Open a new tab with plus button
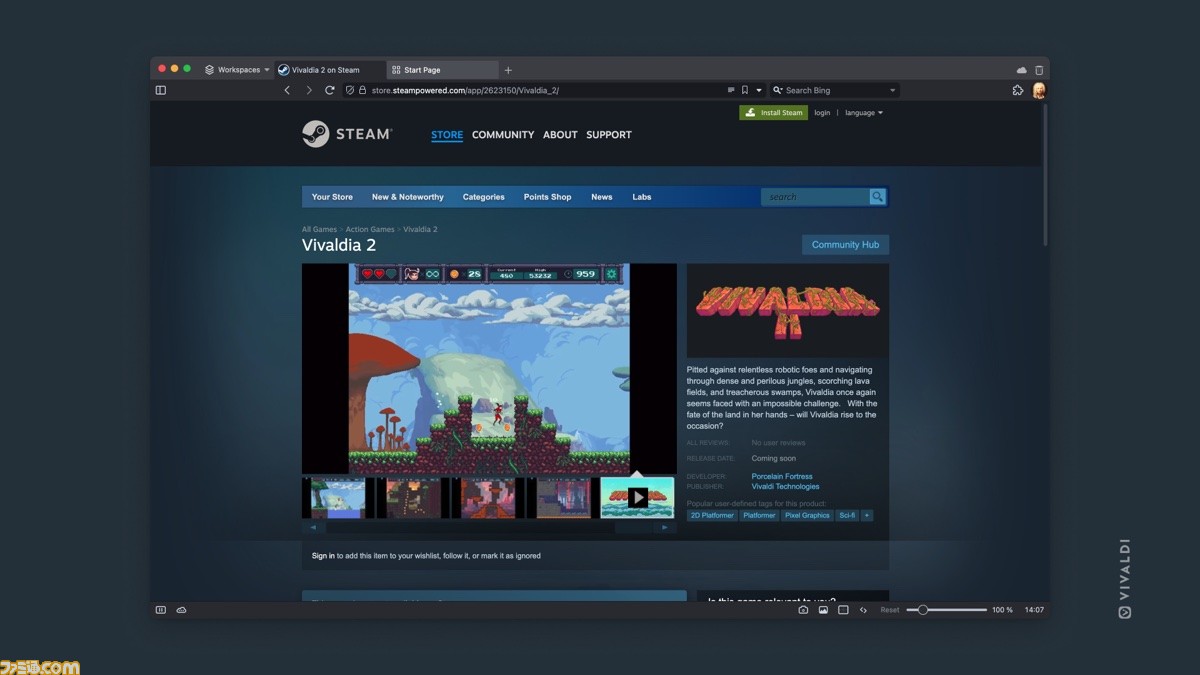The height and width of the screenshot is (675, 1200). click(x=508, y=70)
